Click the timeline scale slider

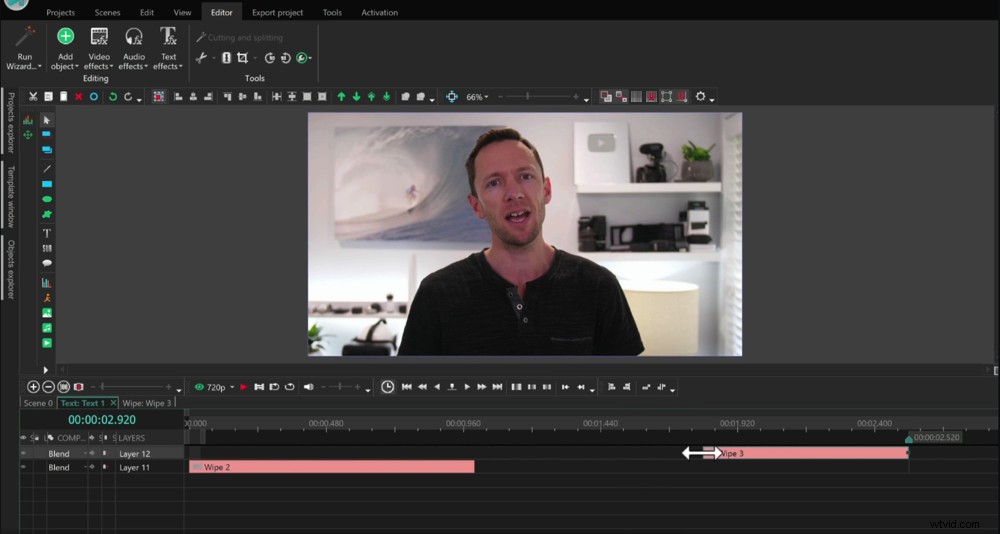(132, 387)
